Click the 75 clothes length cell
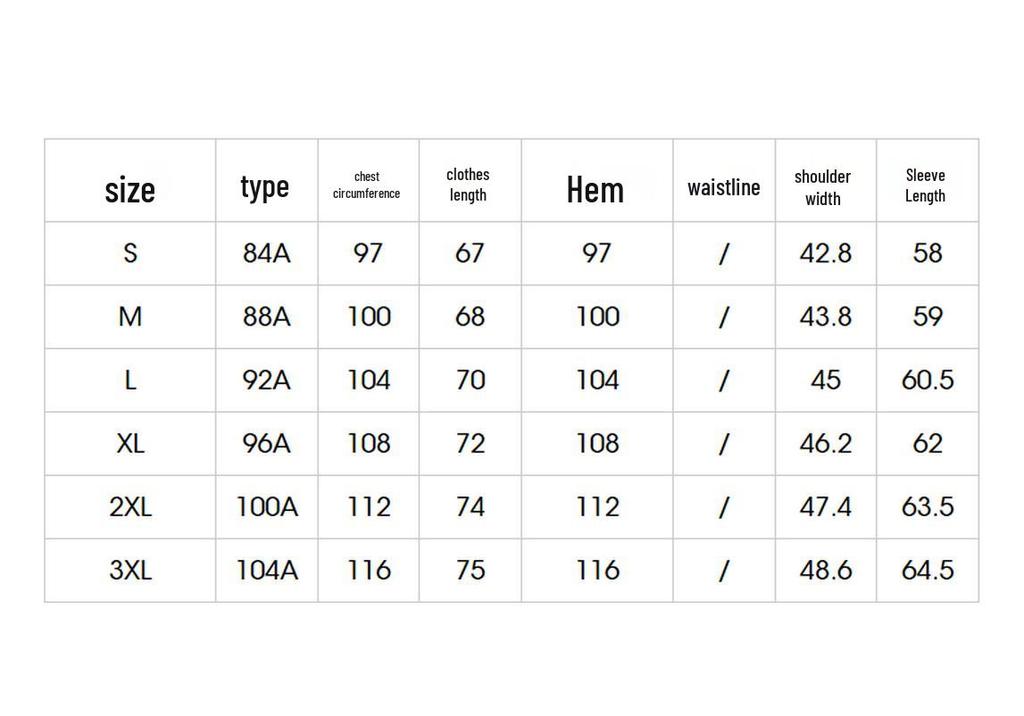Image resolution: width=1024 pixels, height=716 pixels. [x=470, y=570]
